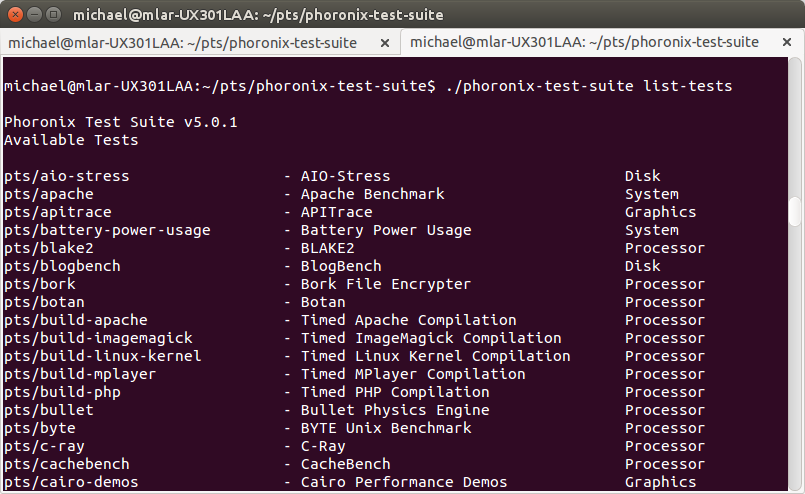
Task: Click the Available Tests heading
Action: tap(71, 140)
